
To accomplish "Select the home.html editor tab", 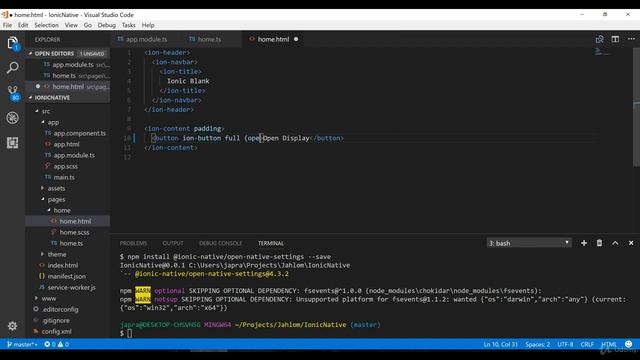I will (273, 39).
